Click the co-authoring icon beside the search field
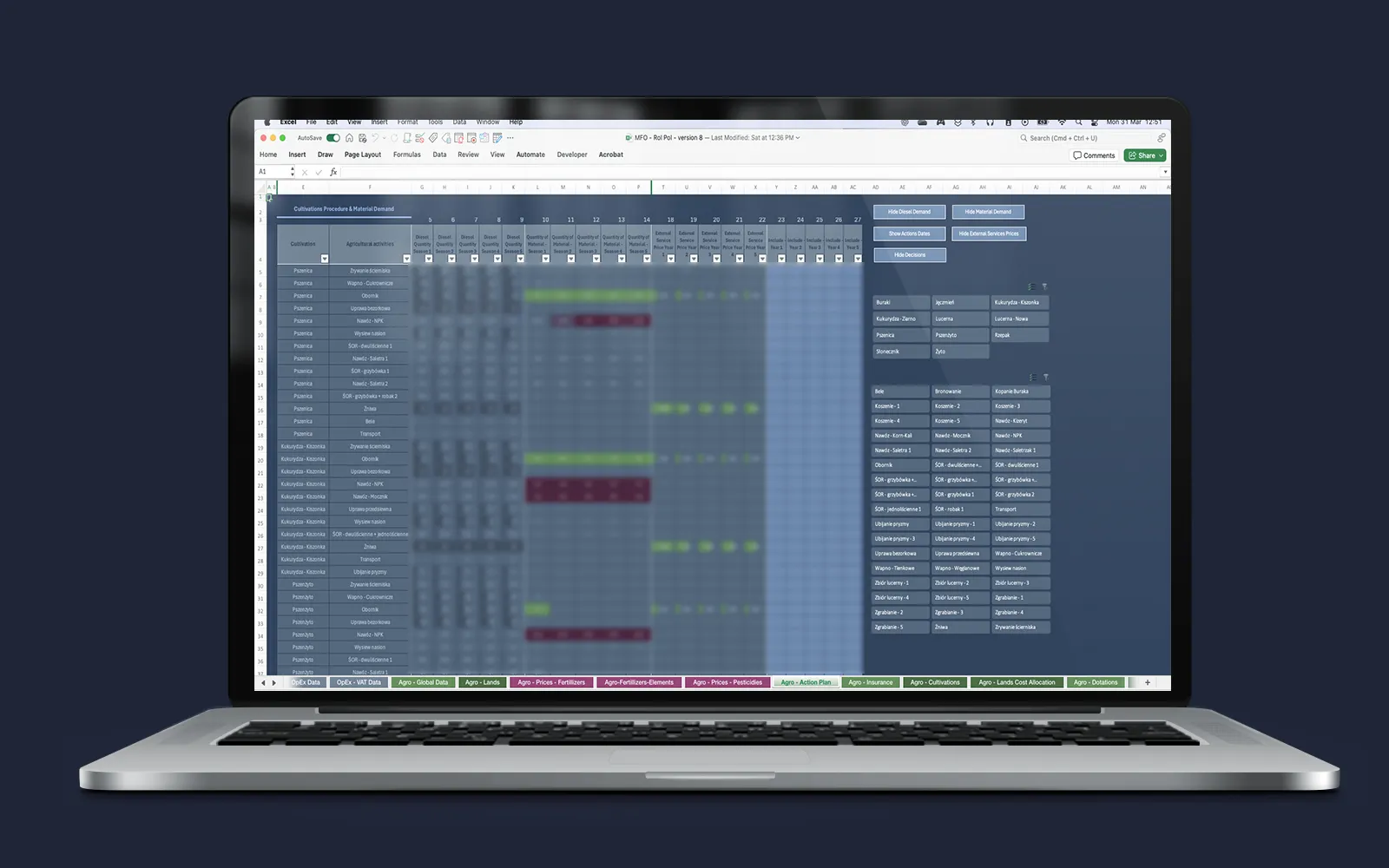Image resolution: width=1389 pixels, height=868 pixels. (1161, 138)
